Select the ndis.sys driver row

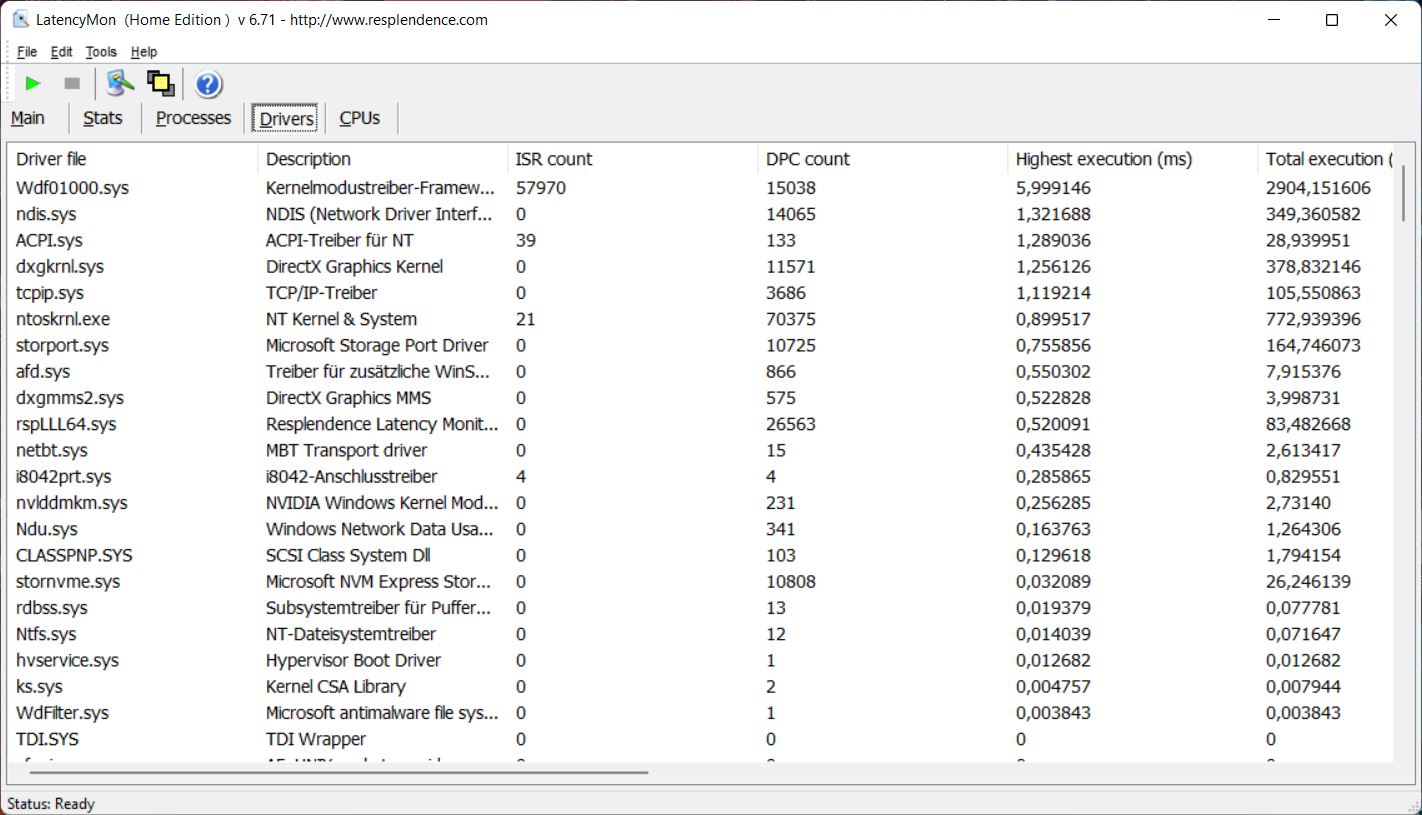(701, 214)
